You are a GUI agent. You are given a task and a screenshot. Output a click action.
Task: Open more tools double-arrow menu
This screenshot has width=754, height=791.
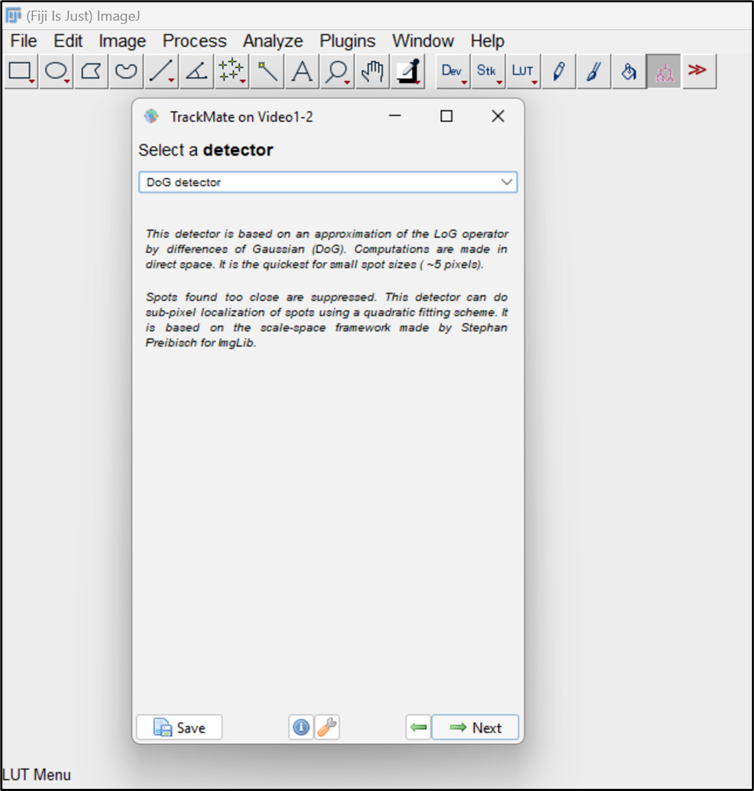pos(699,71)
